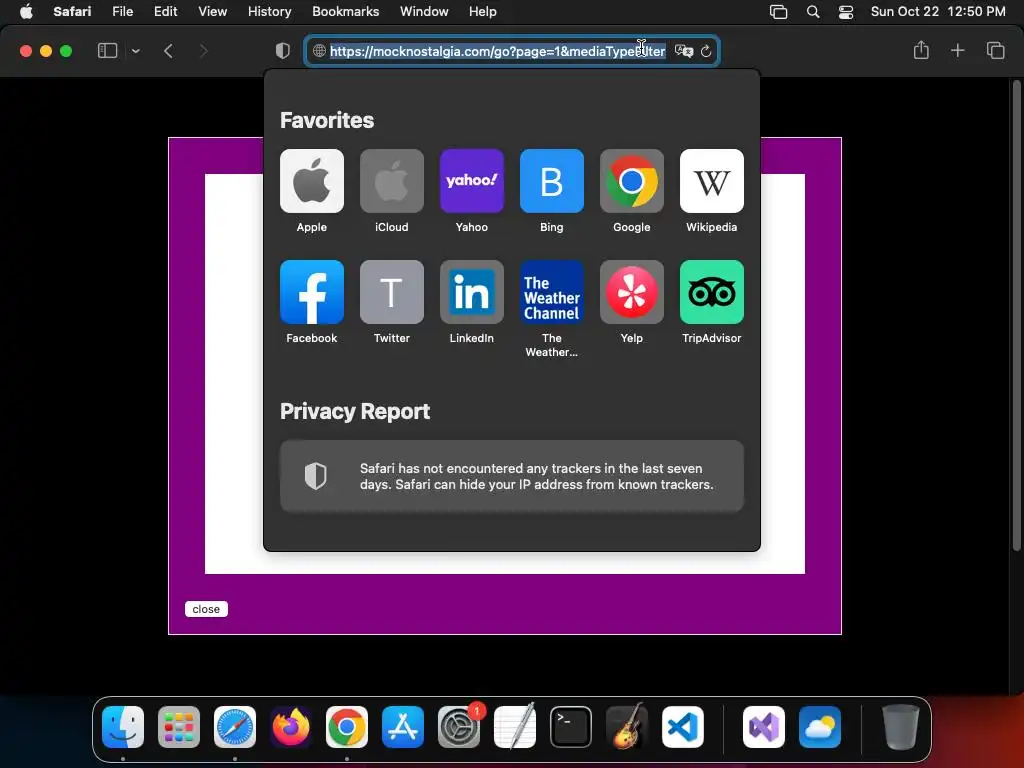Open the Apple favorite
Screen dimensions: 1024x768
(312, 181)
